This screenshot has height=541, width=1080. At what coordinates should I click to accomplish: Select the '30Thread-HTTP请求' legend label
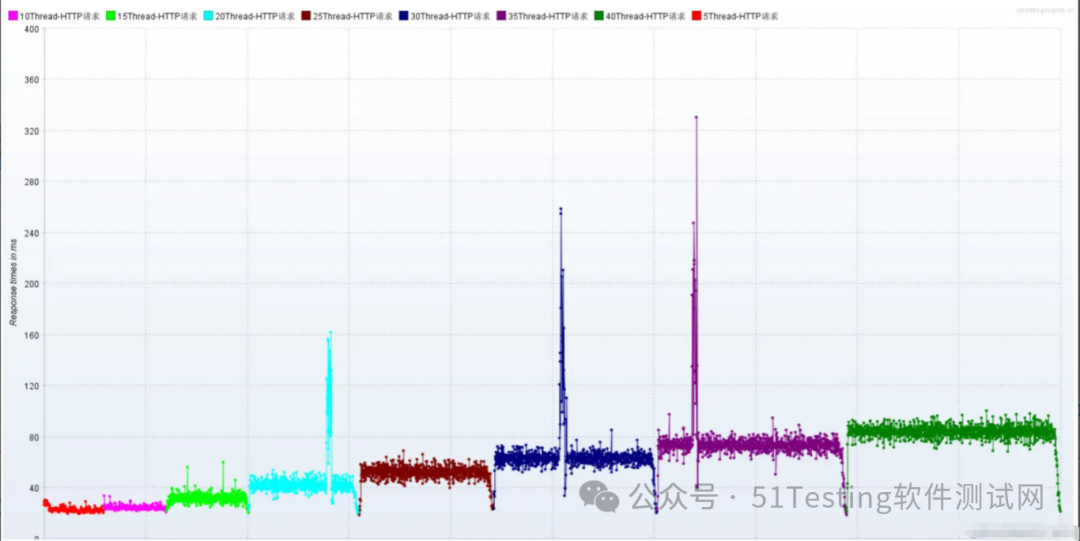coord(450,16)
